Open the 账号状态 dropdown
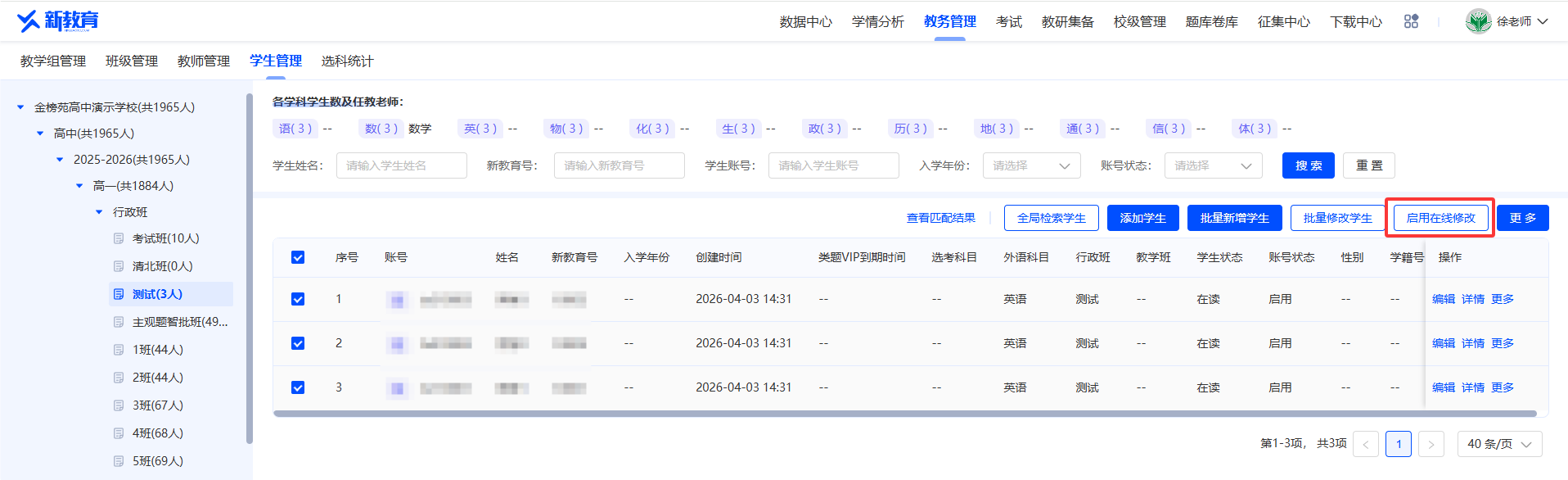The height and width of the screenshot is (480, 1568). tap(1213, 165)
